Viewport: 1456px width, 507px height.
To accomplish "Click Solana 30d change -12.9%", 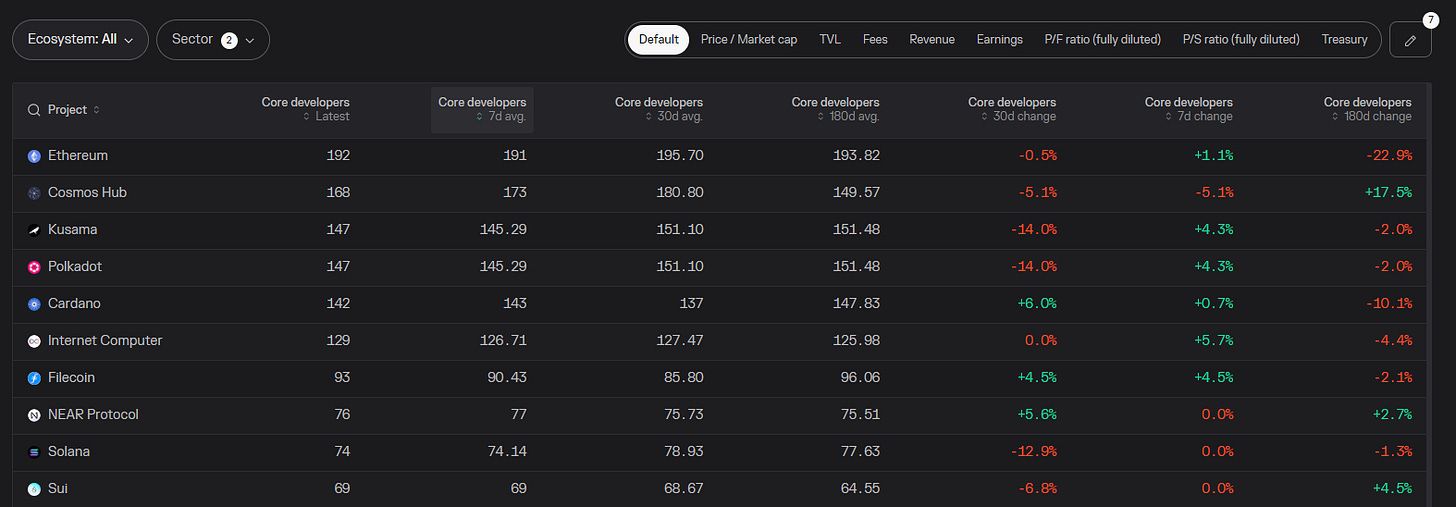I will coord(1034,452).
